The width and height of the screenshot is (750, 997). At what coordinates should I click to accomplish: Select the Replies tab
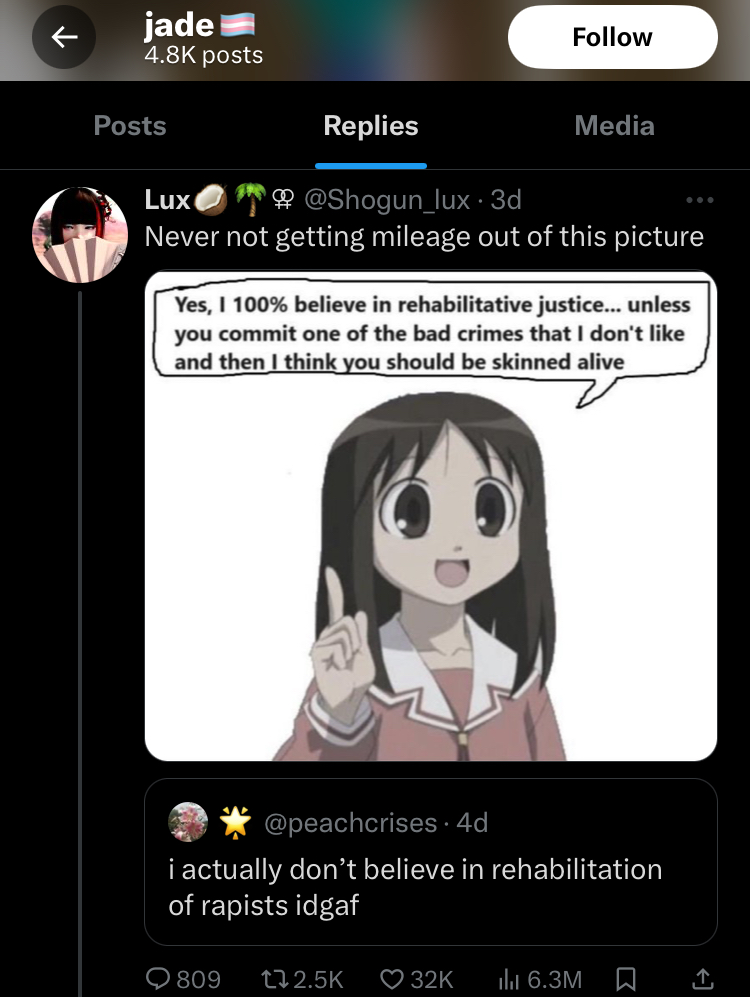(x=371, y=125)
